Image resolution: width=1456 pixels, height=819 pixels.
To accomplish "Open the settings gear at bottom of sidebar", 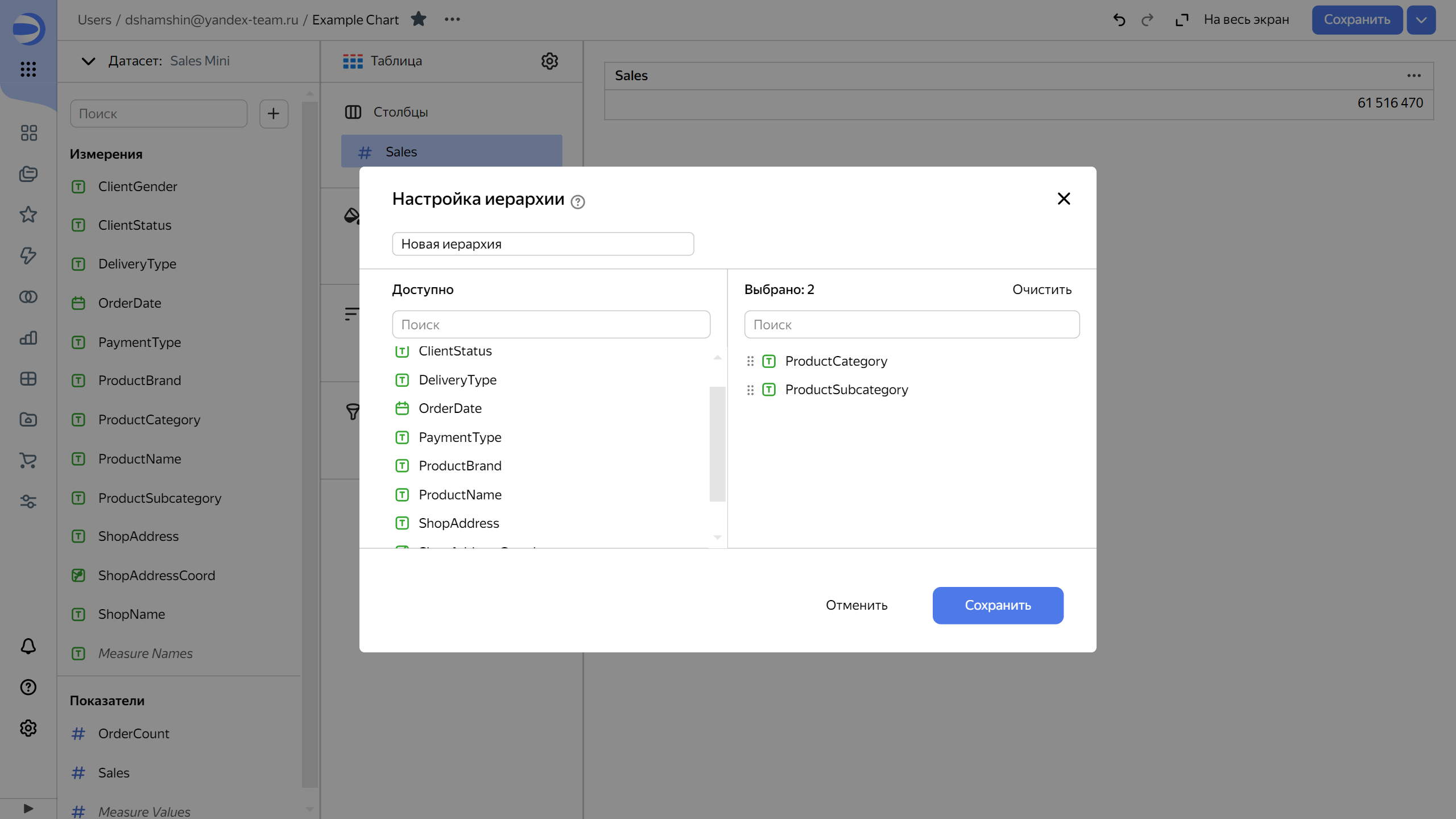I will (x=28, y=728).
